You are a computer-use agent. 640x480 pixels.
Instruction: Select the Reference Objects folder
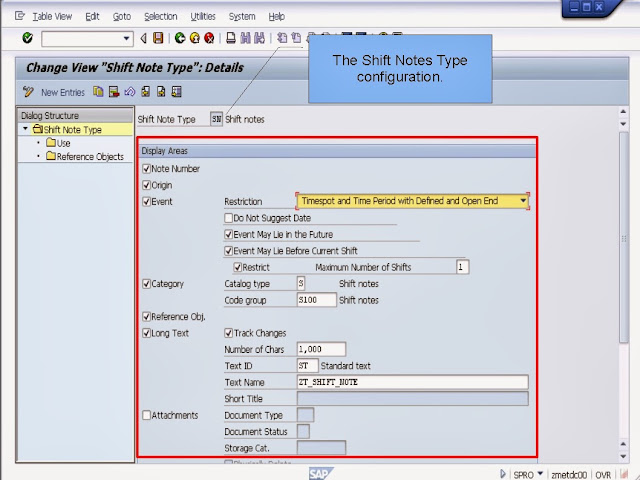84,156
